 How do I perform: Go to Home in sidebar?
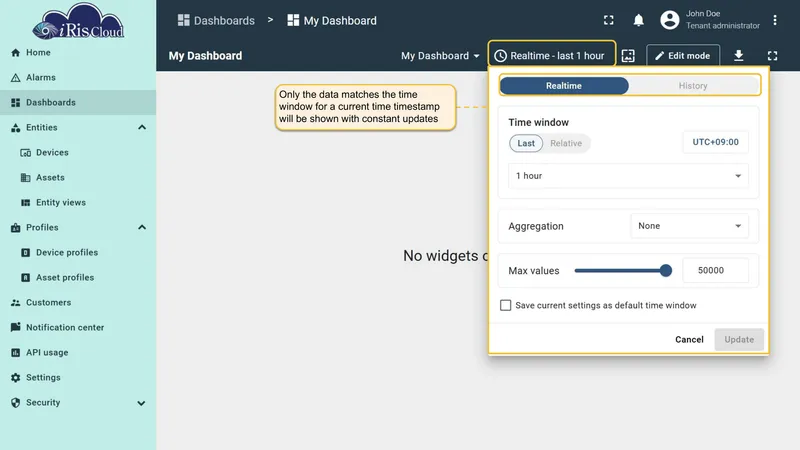click(78, 53)
